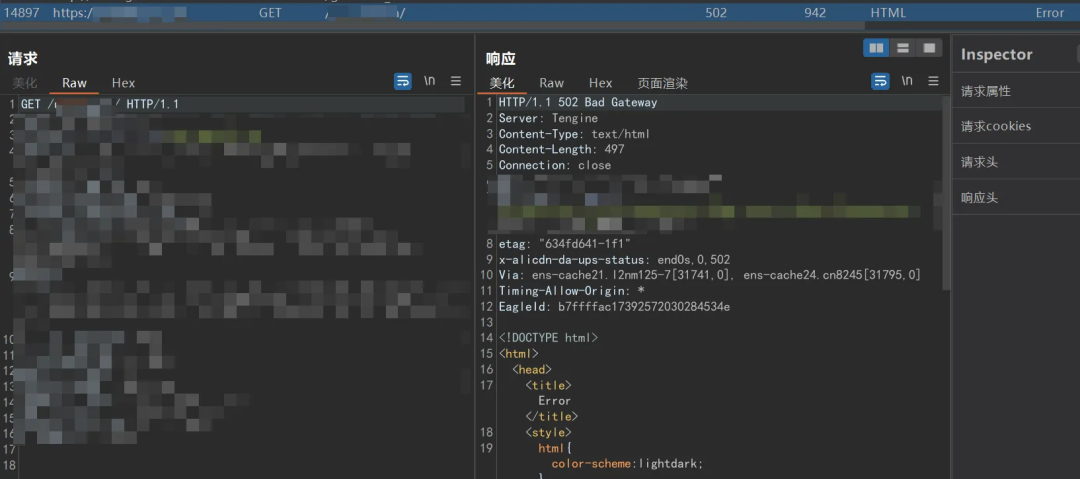1080x479 pixels.
Task: Click the Content-Length: 497 header
Action: point(561,150)
